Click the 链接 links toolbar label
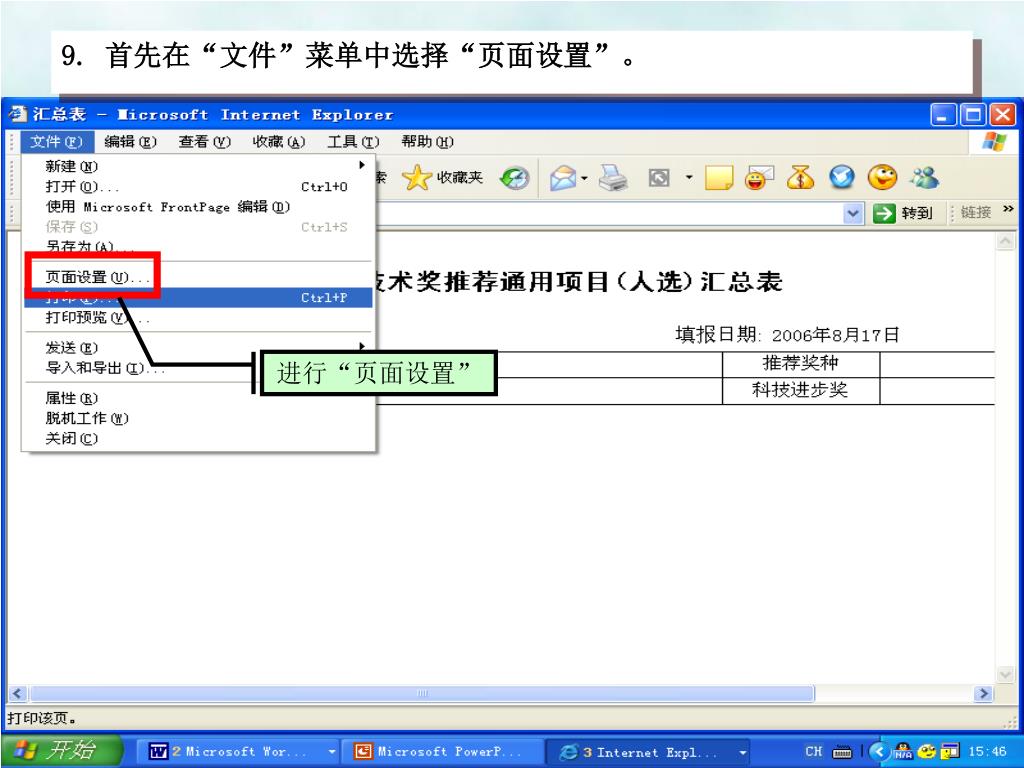 tap(976, 212)
